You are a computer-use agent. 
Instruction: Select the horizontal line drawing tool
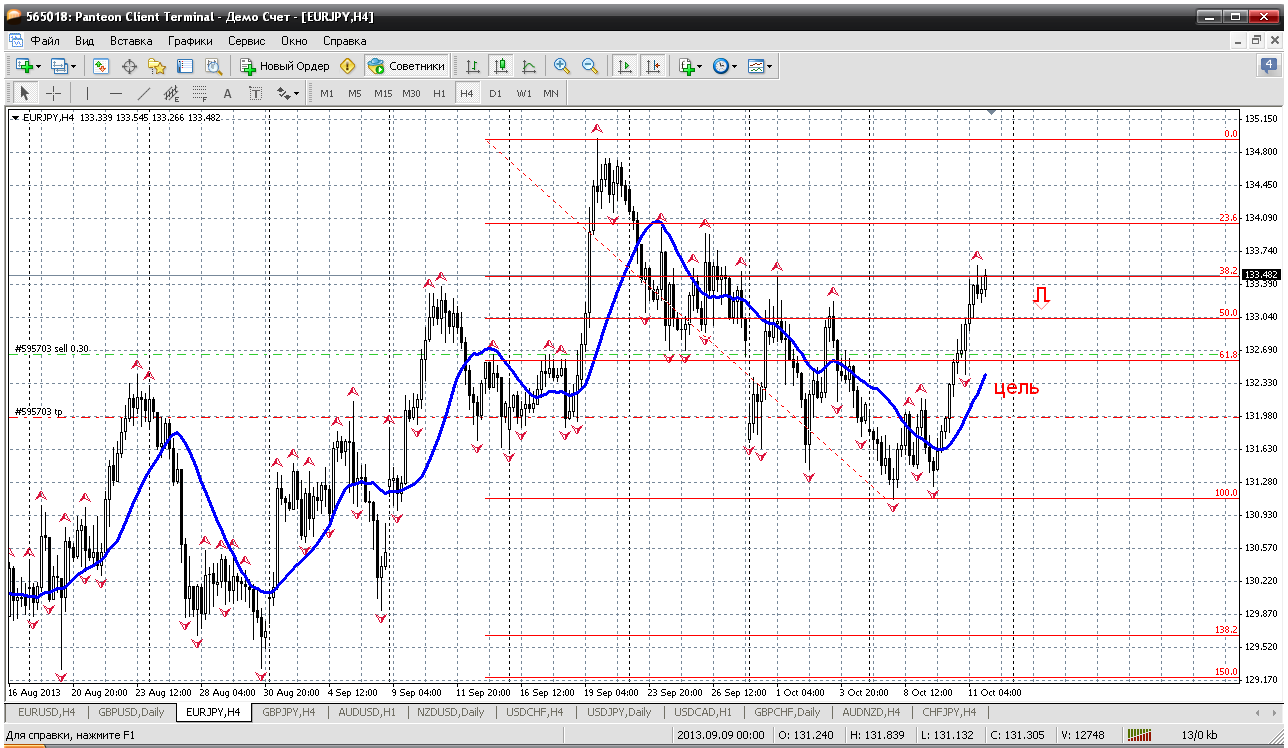point(115,93)
